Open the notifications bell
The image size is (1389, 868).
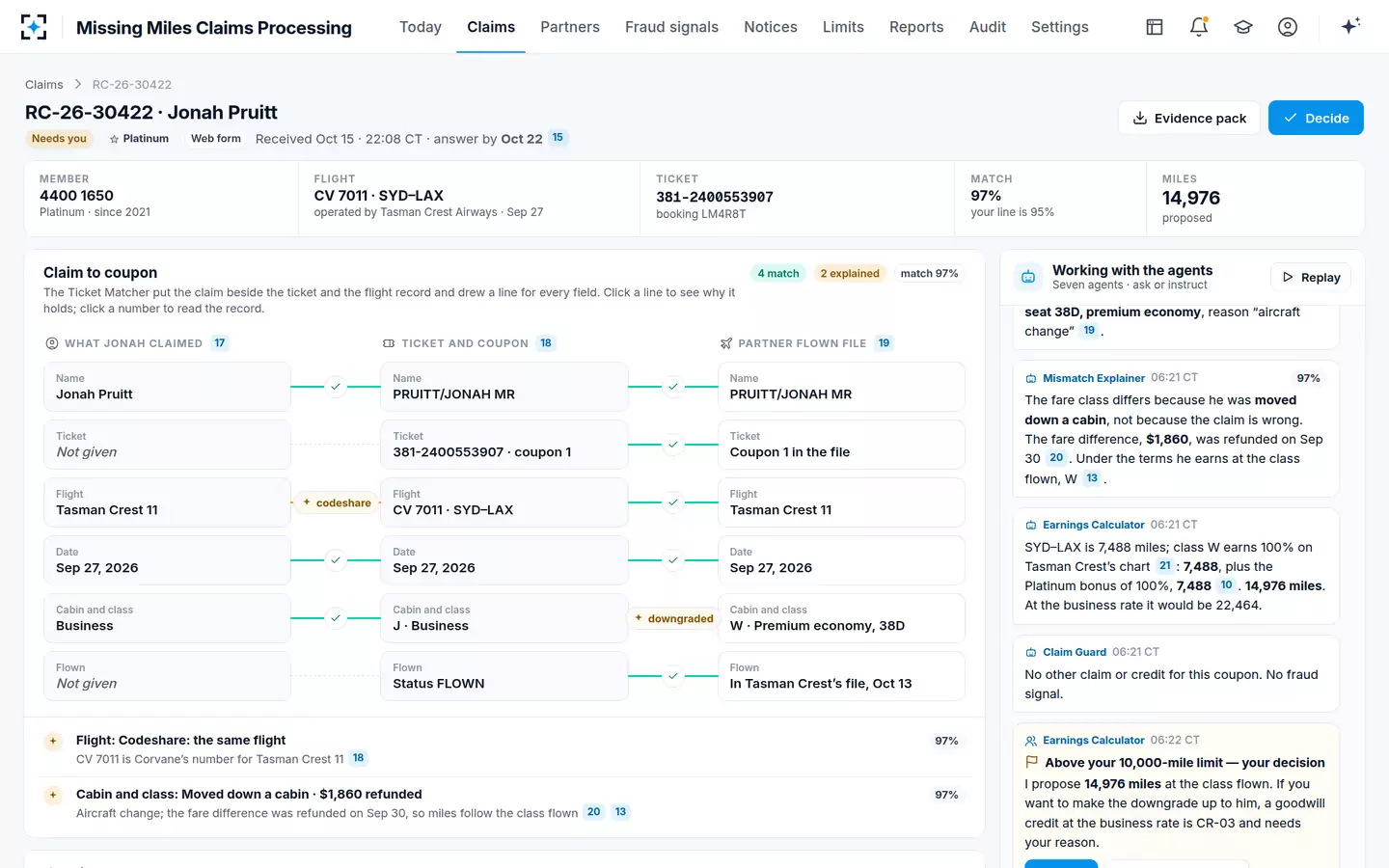pyautogui.click(x=1199, y=27)
